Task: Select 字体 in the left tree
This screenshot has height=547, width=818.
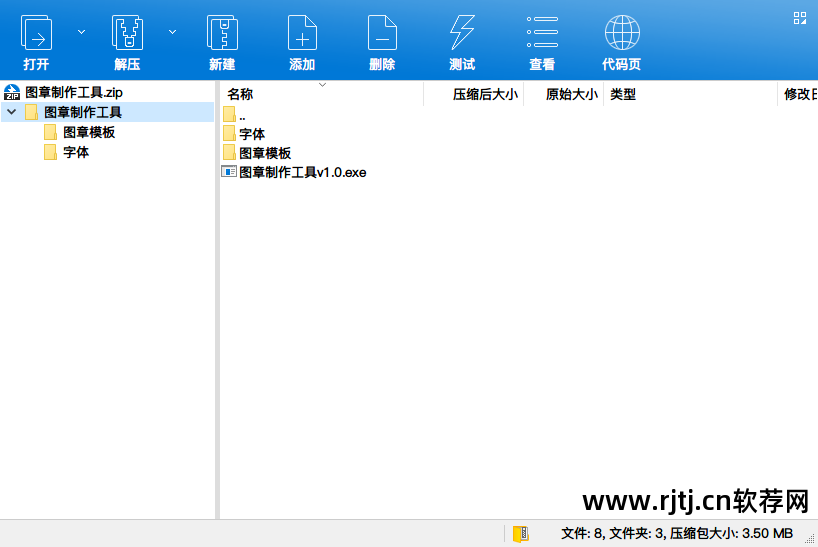Action: point(76,152)
